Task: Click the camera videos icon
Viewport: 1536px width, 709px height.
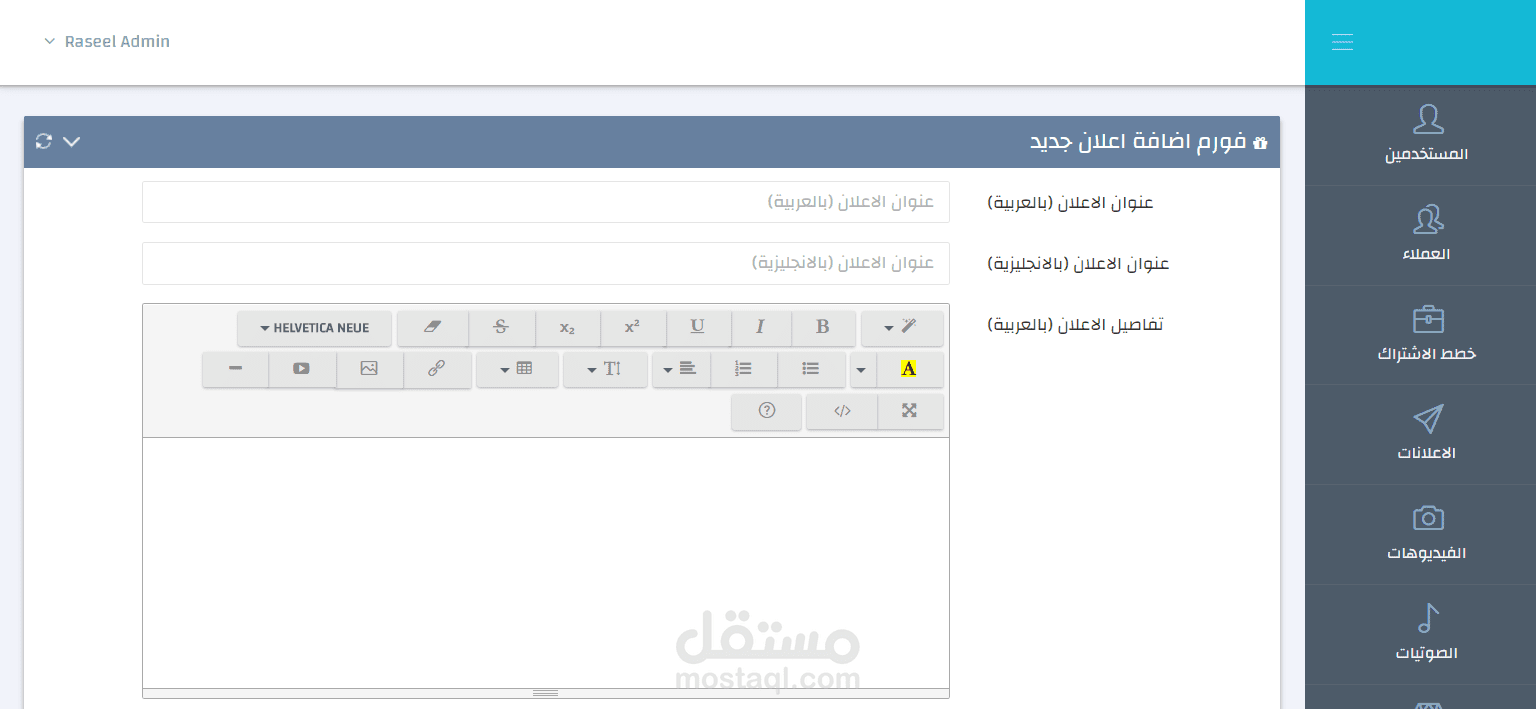Action: [1428, 518]
